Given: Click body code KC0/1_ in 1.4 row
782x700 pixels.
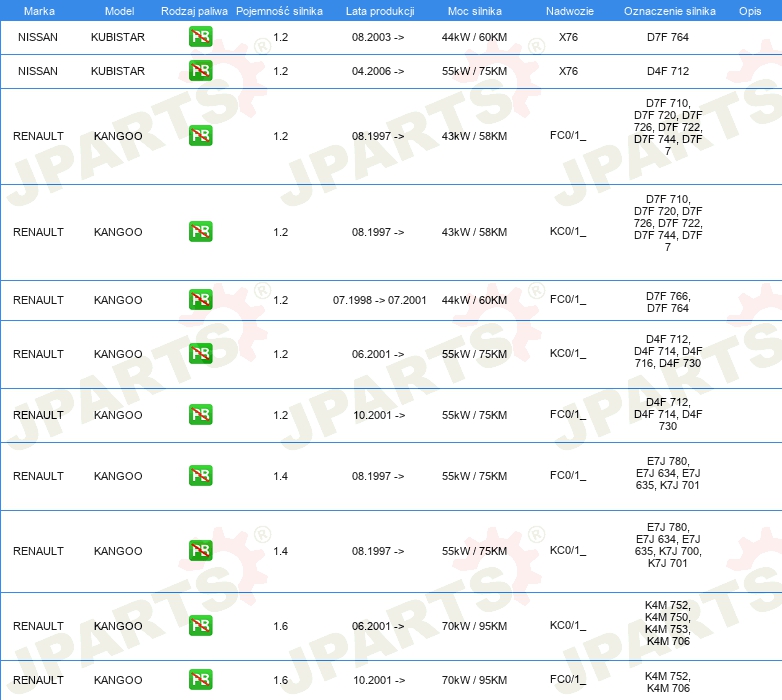Looking at the screenshot, I should (x=568, y=550).
